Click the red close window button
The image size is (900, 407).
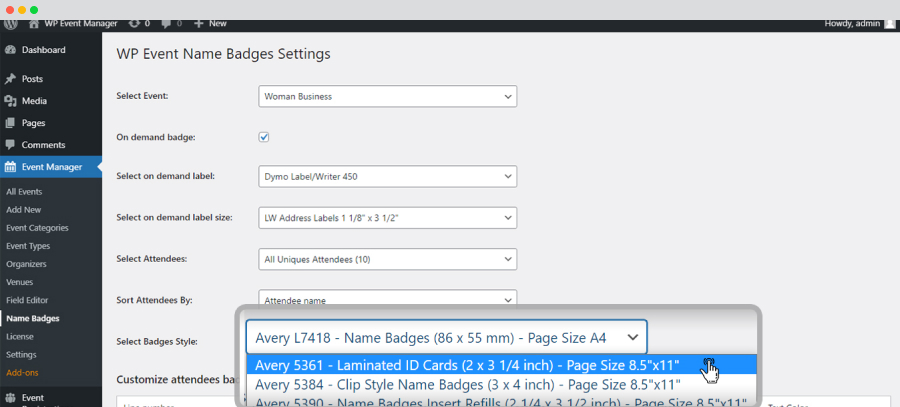tap(10, 10)
